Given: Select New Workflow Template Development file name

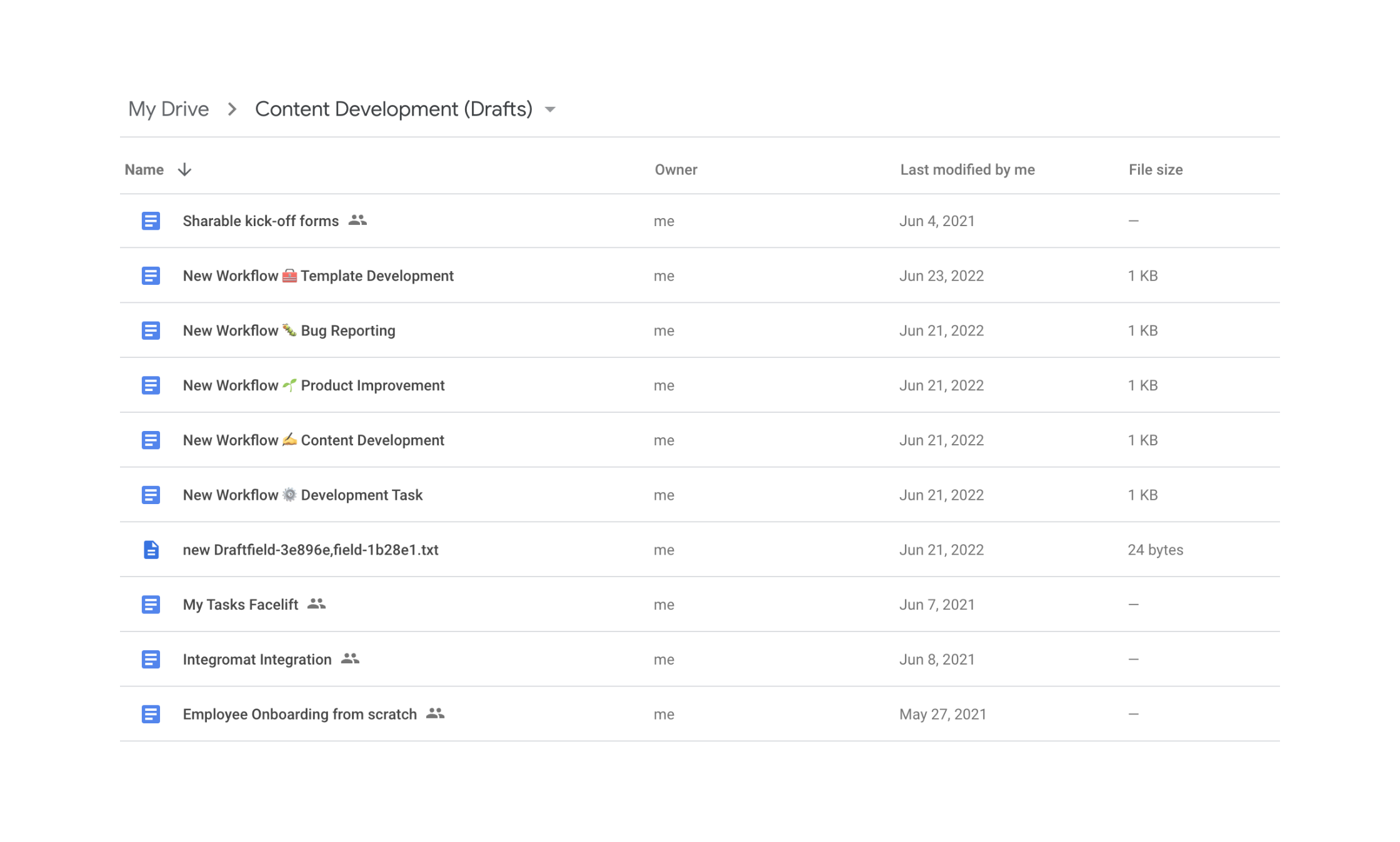Looking at the screenshot, I should [x=318, y=275].
